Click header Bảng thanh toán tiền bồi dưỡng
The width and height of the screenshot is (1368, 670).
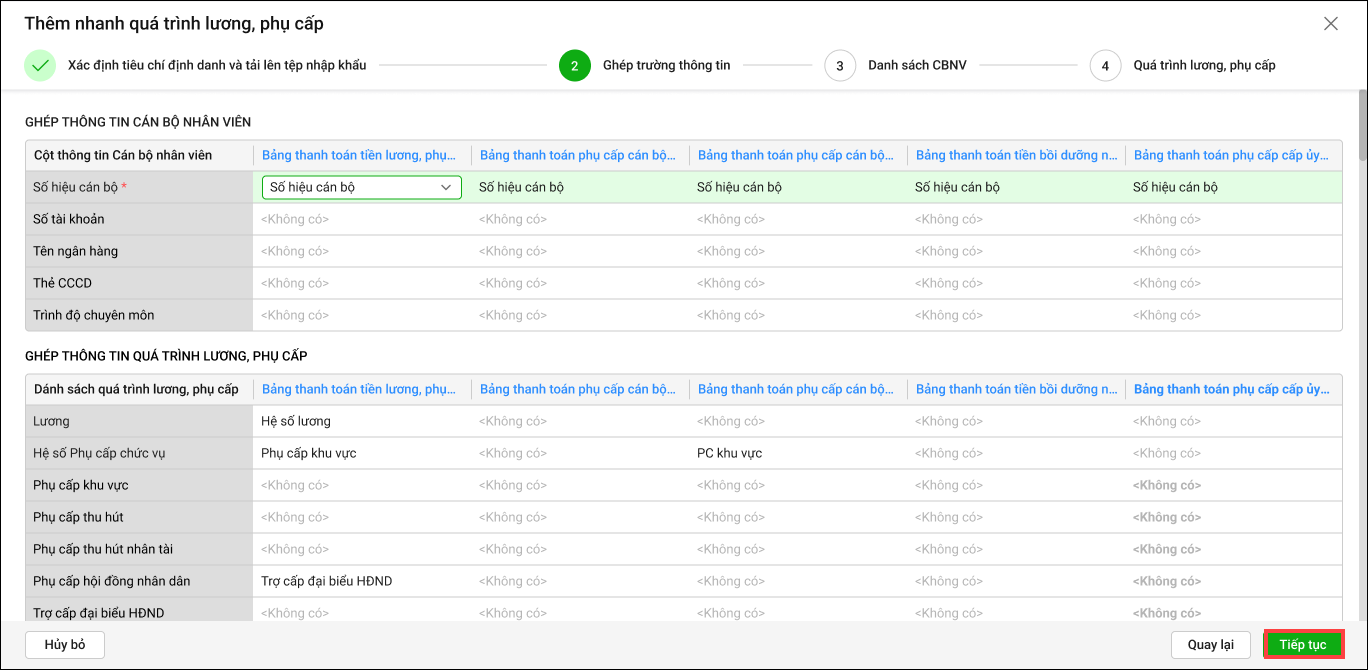coord(1016,155)
